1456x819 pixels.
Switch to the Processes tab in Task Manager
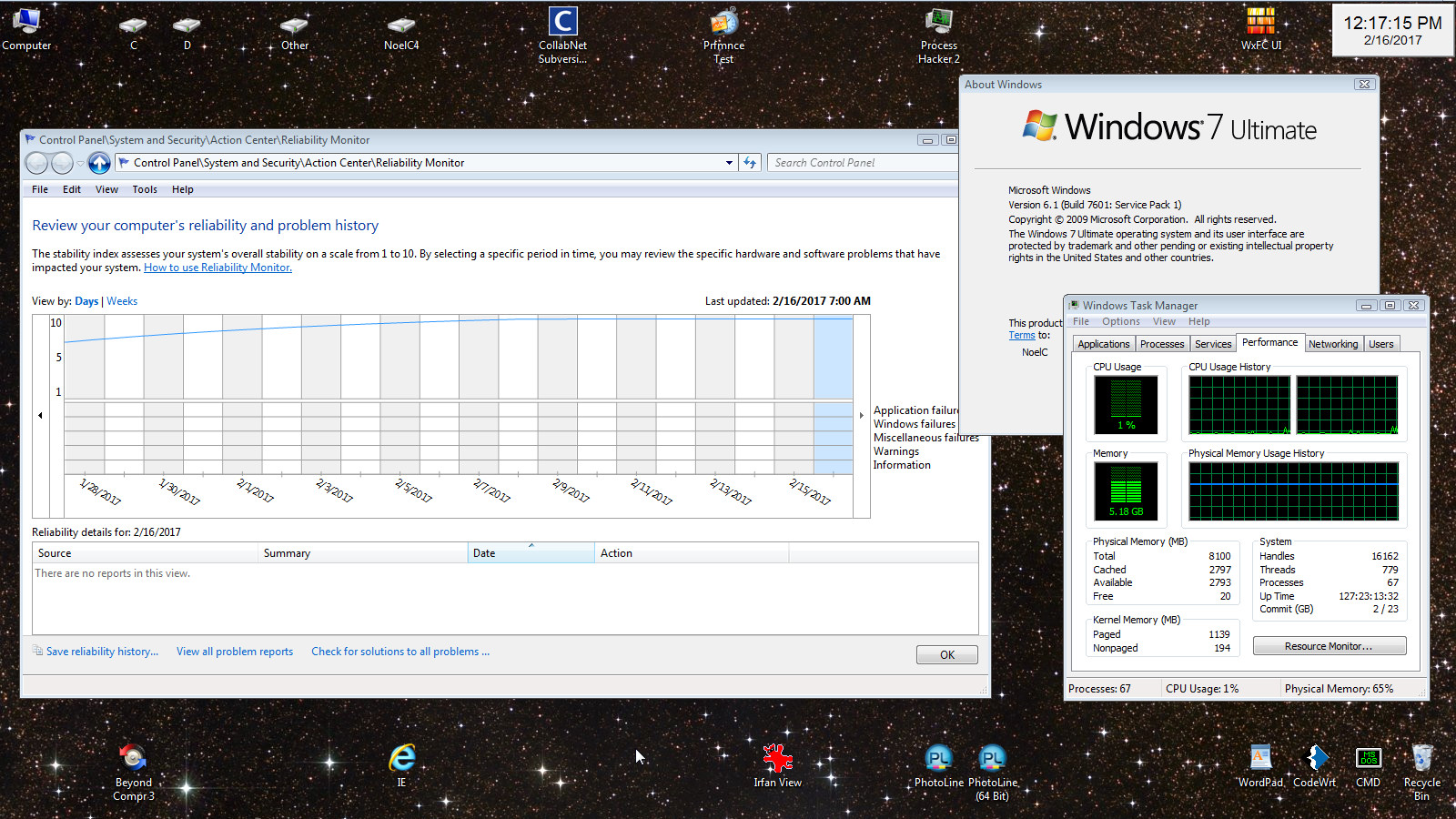click(1162, 344)
